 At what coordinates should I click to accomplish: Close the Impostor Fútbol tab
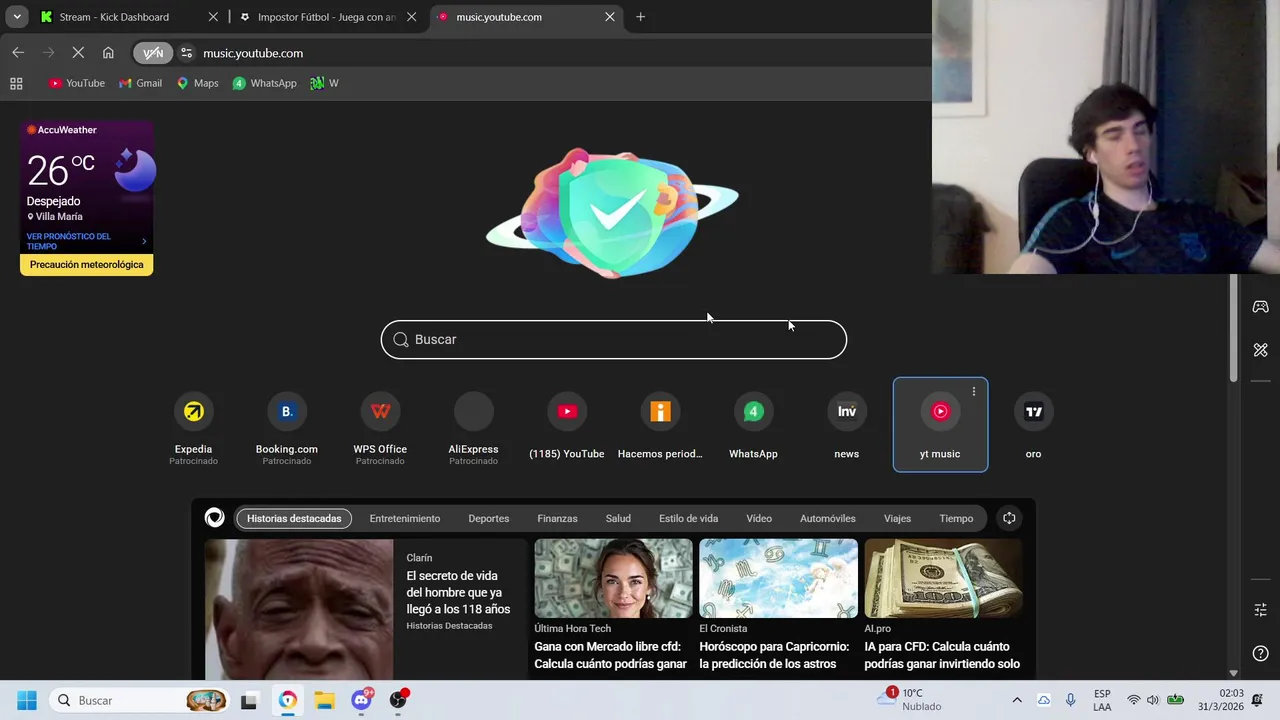tap(411, 17)
